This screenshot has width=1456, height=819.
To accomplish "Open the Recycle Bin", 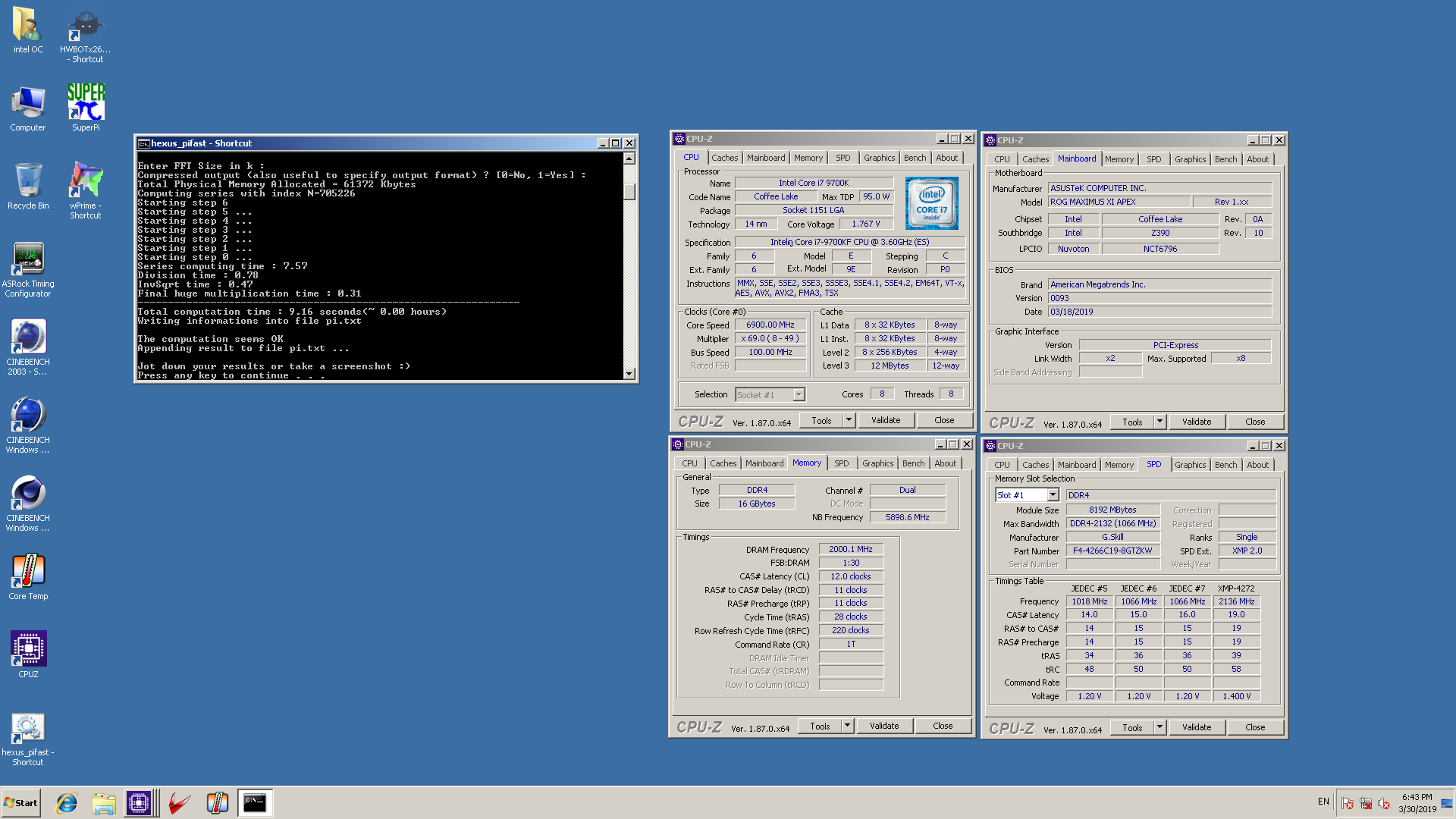I will coord(28,187).
